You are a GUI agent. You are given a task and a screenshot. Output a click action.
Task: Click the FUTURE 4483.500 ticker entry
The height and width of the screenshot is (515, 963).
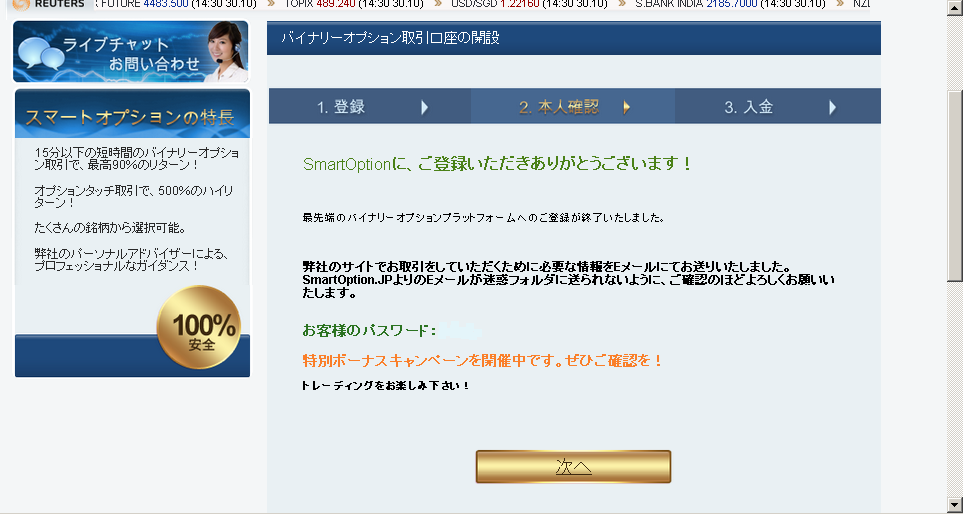coord(174,4)
